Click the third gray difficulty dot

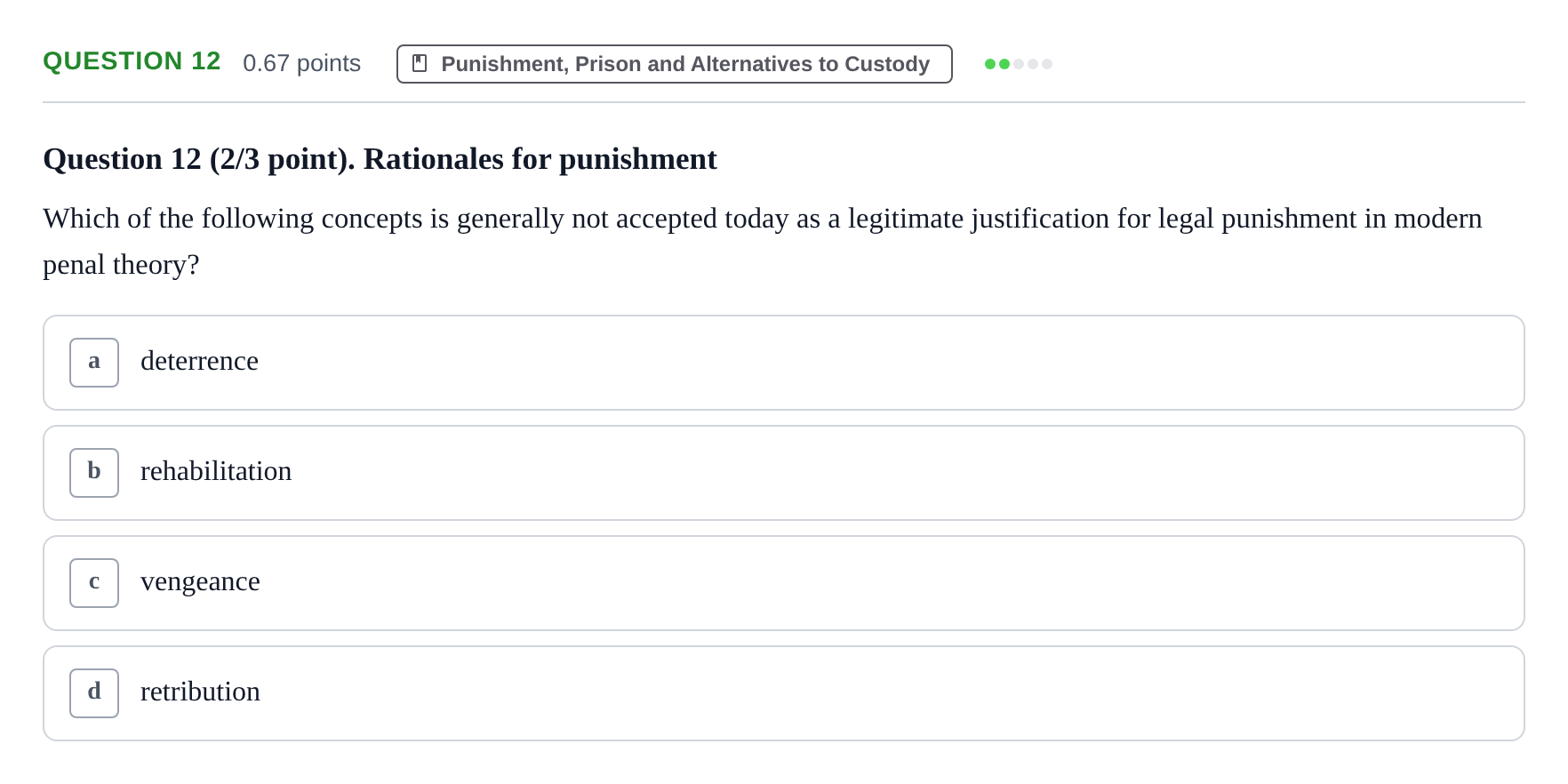click(x=1019, y=64)
